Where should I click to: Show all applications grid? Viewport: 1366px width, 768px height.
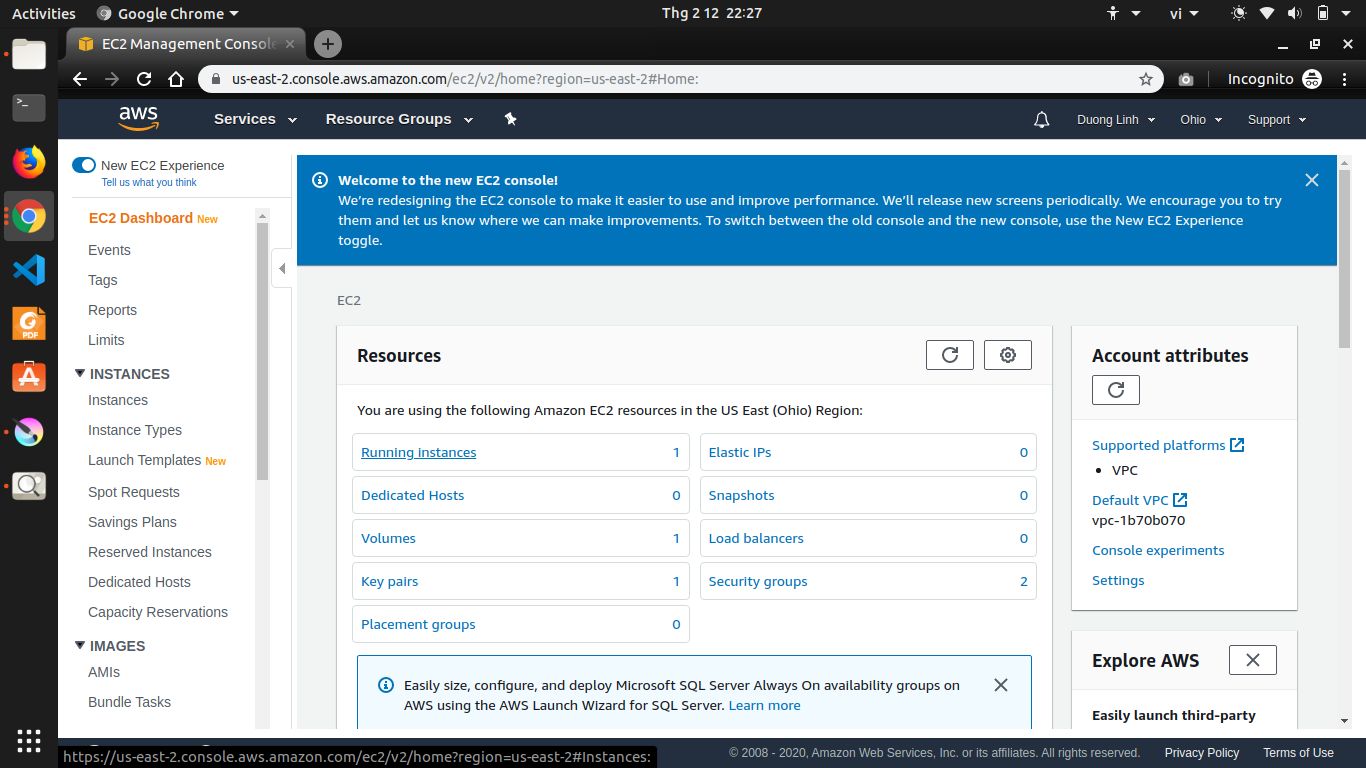pyautogui.click(x=29, y=741)
